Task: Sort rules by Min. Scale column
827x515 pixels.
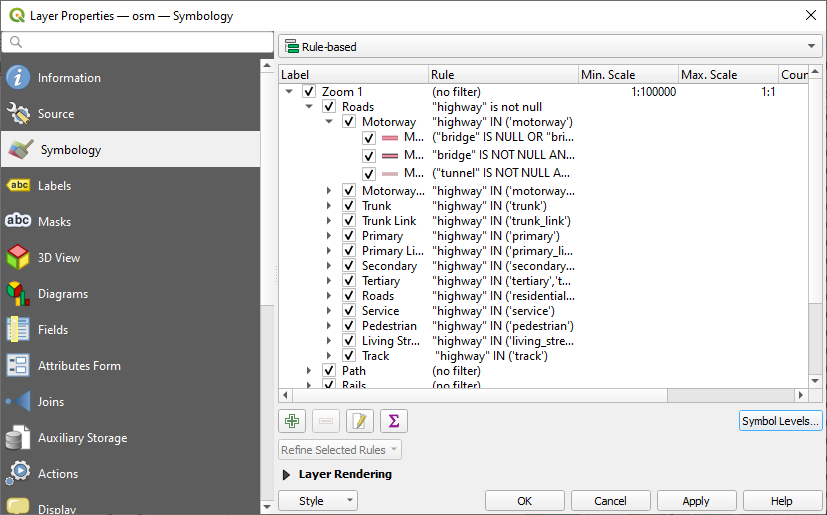Action: point(628,75)
